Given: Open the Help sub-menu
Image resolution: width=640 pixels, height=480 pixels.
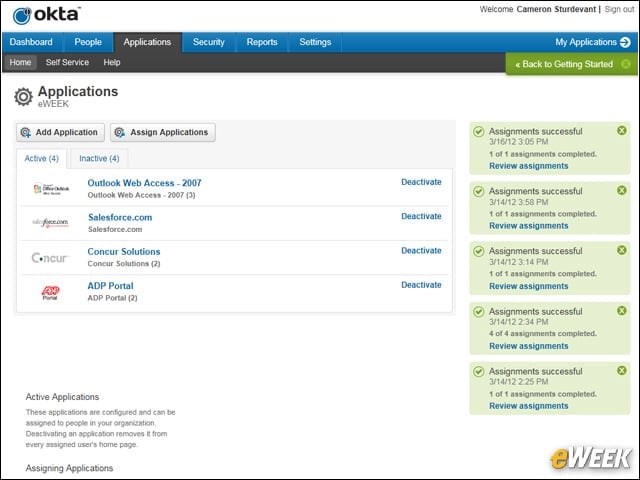Looking at the screenshot, I should (112, 62).
